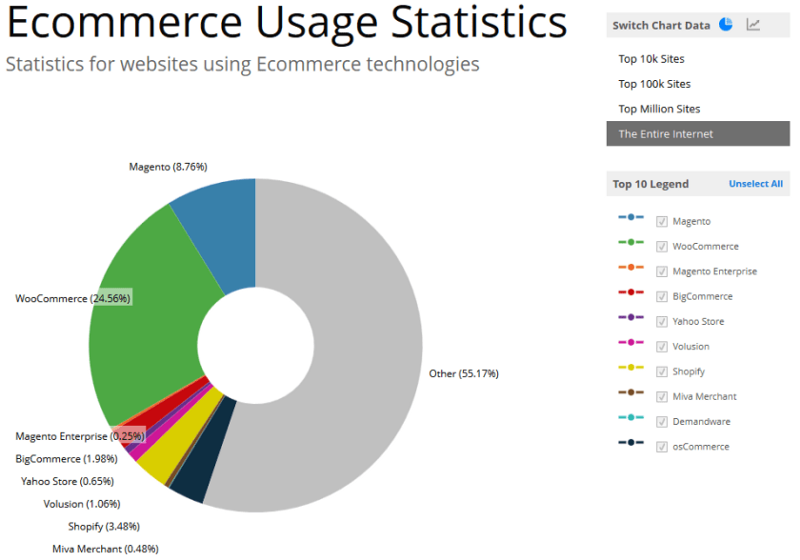
Task: Click the pink Volusion legend marker
Action: point(631,342)
